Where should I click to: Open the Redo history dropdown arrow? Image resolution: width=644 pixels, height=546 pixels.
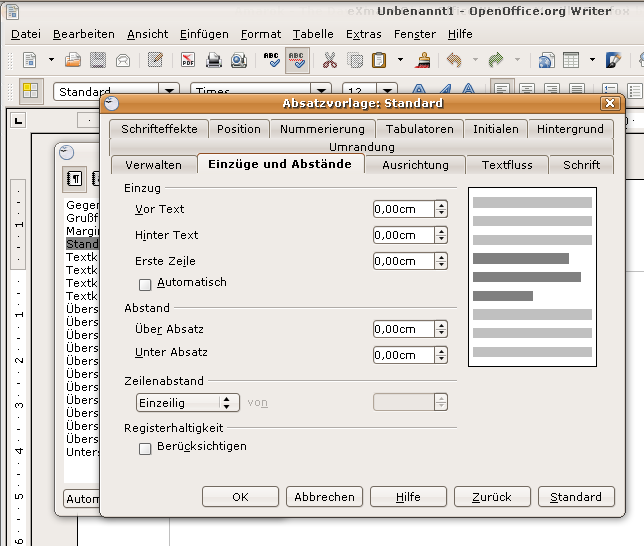[518, 60]
